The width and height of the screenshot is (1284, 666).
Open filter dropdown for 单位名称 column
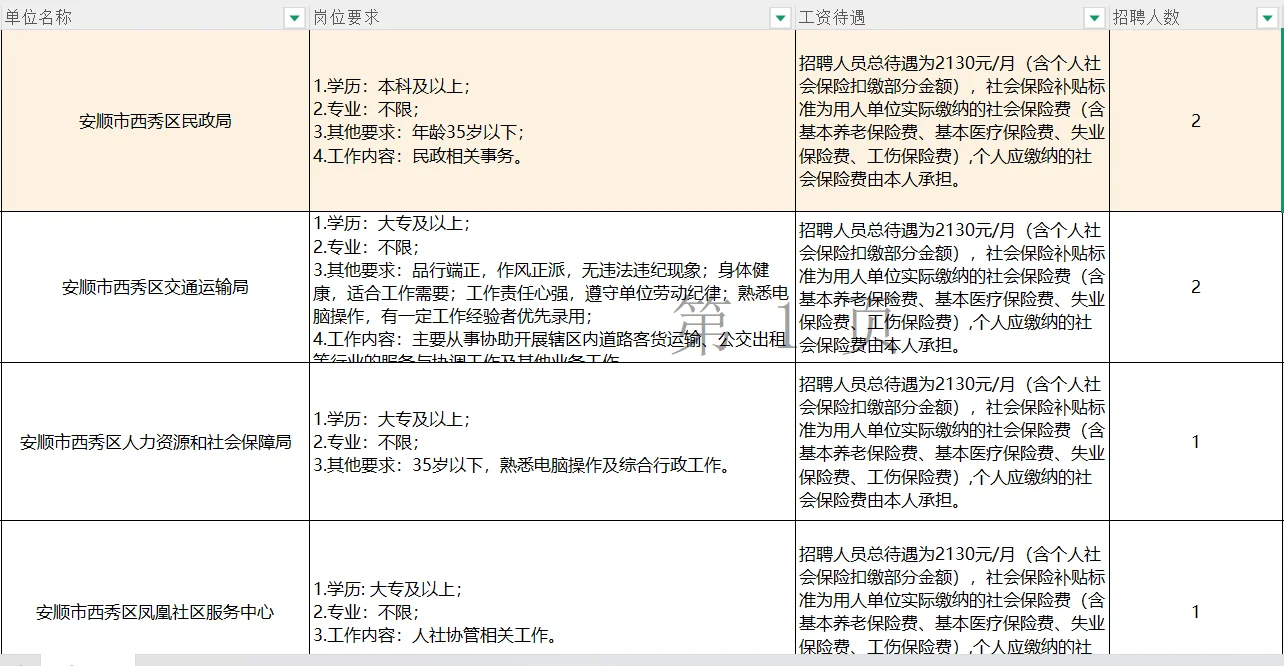[294, 18]
